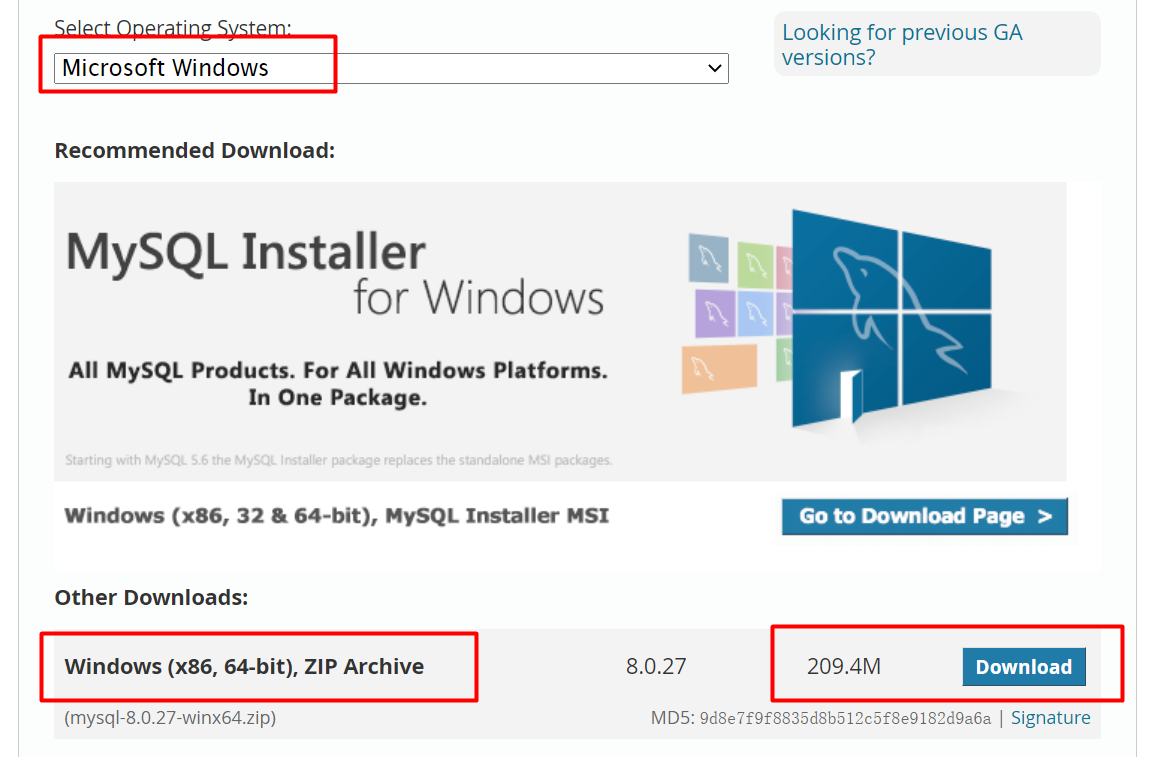
Task: Click the Download button for the ZIP Archive
Action: coord(1024,666)
